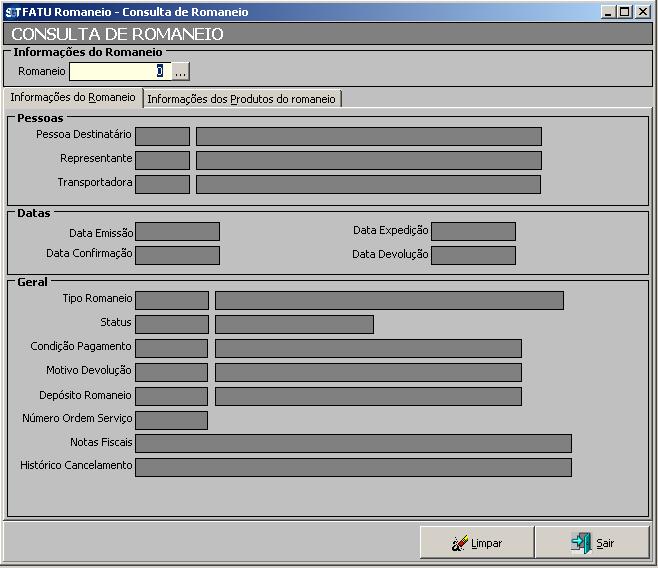
Task: Select the Informações do Romaneio tab
Action: click(73, 98)
